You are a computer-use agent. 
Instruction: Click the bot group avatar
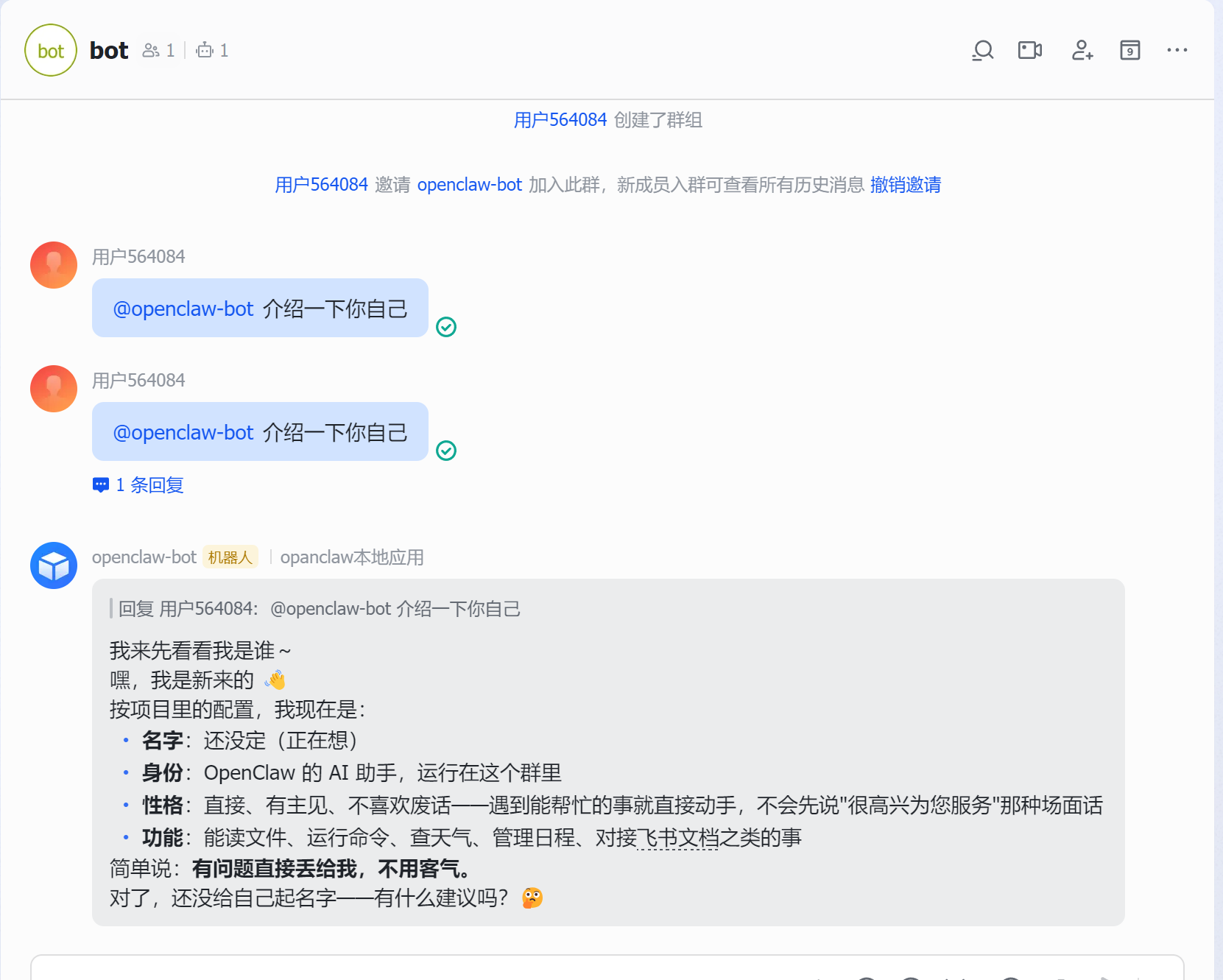pyautogui.click(x=51, y=50)
